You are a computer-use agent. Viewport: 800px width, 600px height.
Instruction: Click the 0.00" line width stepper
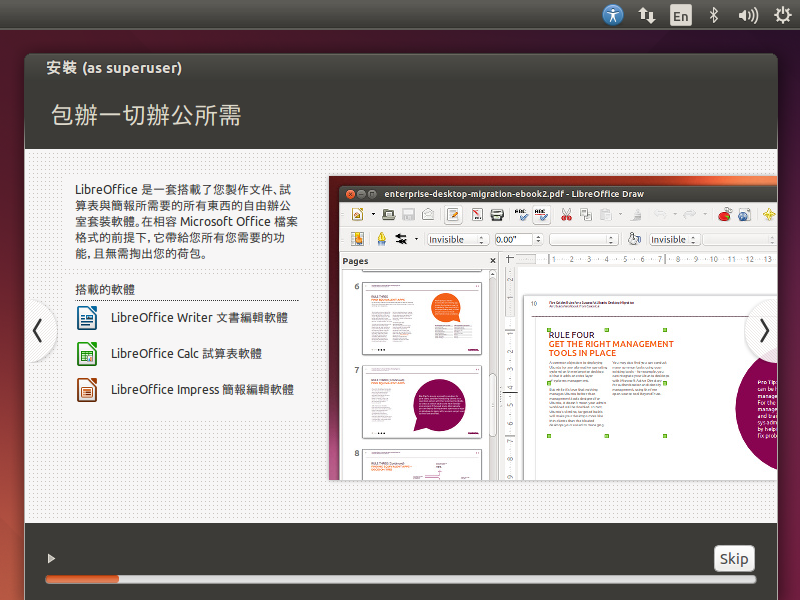[539, 240]
